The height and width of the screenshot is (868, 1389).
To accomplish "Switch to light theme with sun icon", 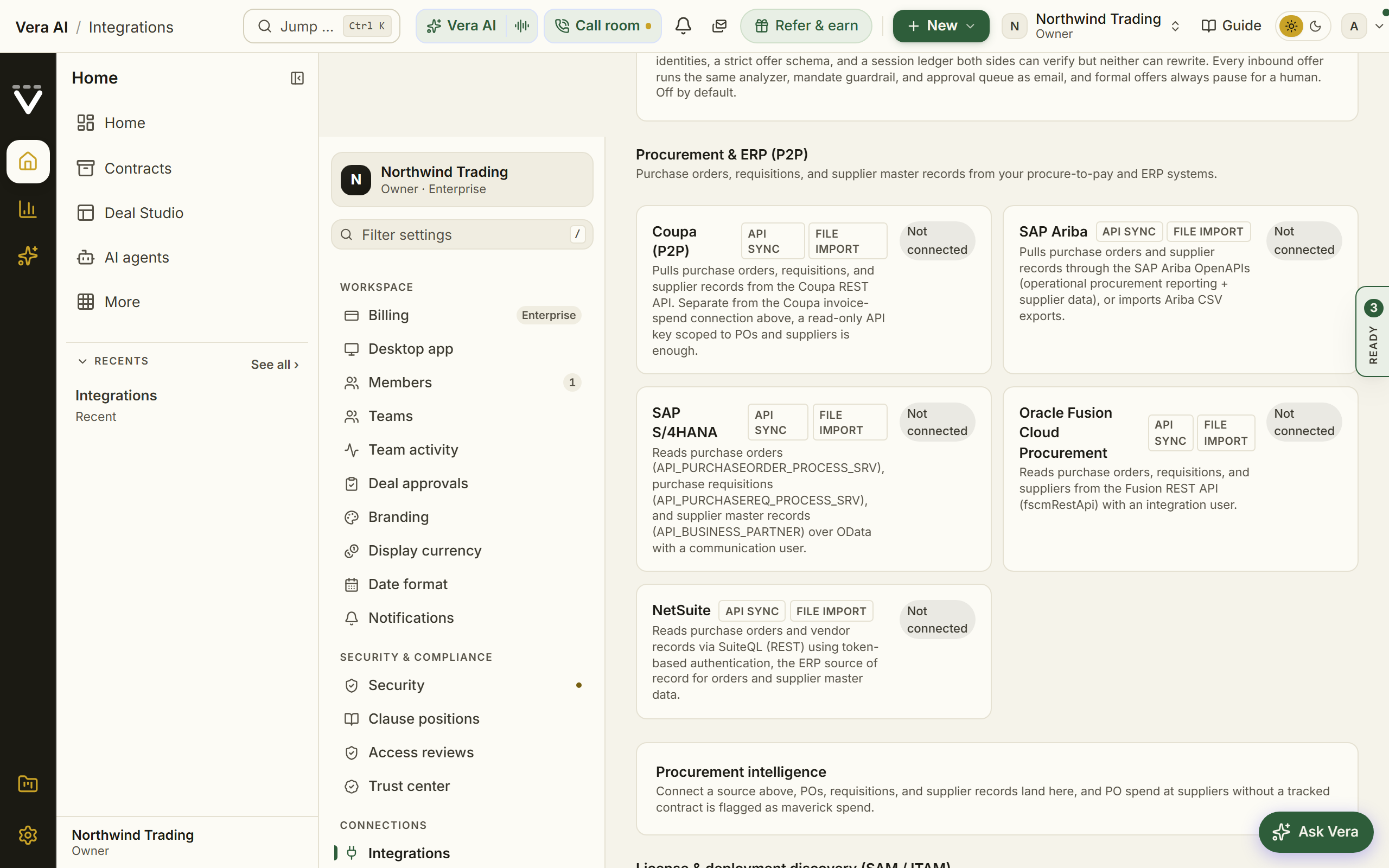I will click(x=1291, y=26).
